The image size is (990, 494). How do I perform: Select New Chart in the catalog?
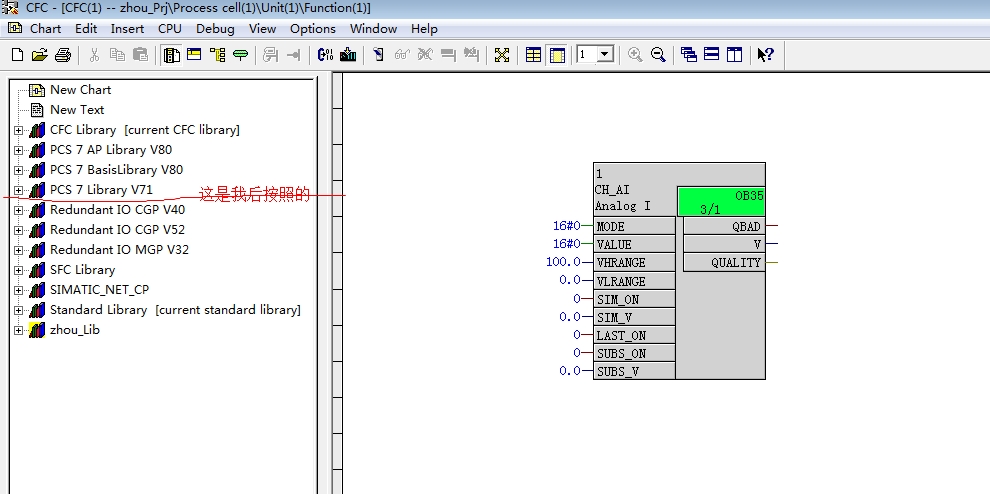tap(80, 90)
